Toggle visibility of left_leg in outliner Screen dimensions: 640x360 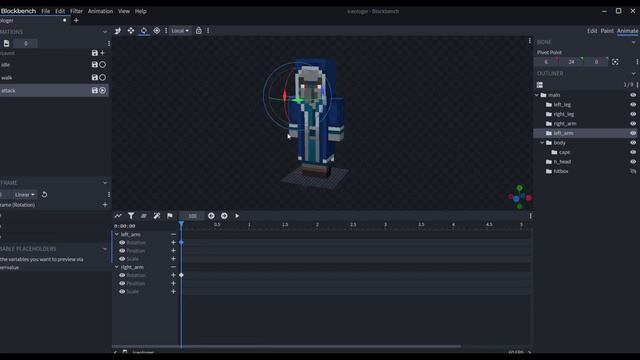pos(633,104)
